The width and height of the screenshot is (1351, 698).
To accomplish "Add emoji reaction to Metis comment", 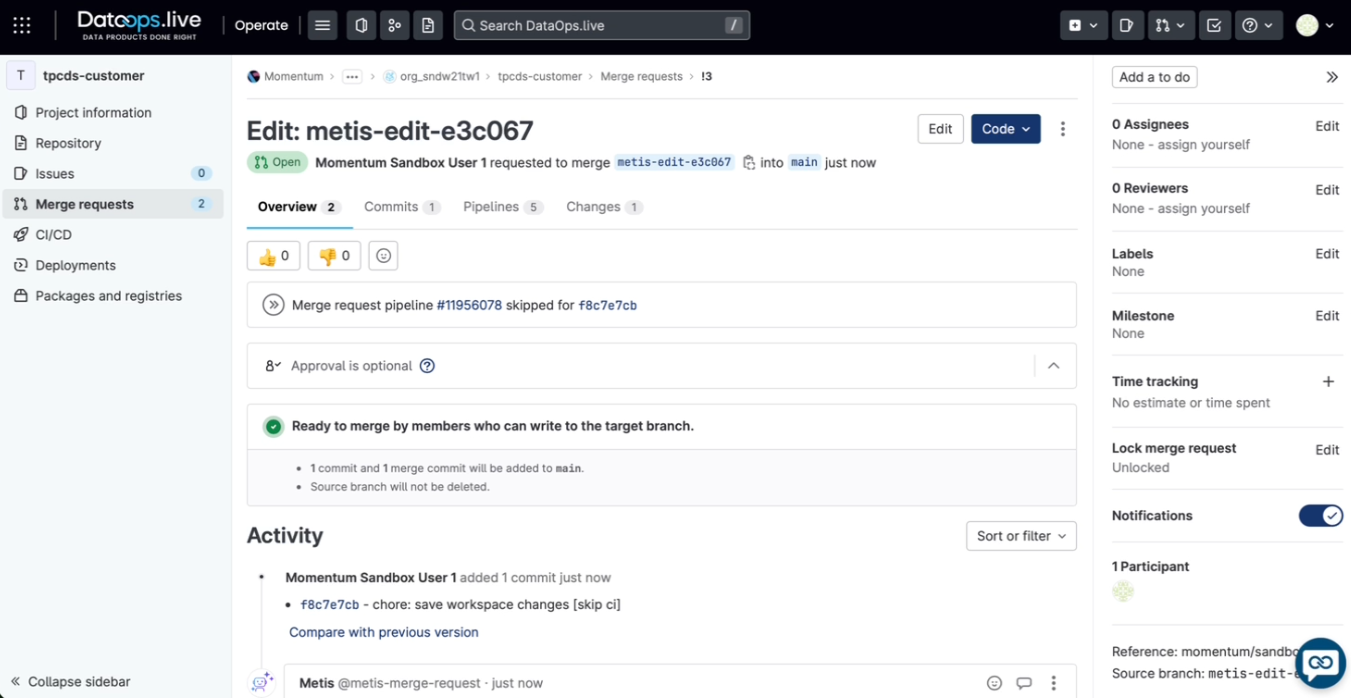I will click(994, 683).
